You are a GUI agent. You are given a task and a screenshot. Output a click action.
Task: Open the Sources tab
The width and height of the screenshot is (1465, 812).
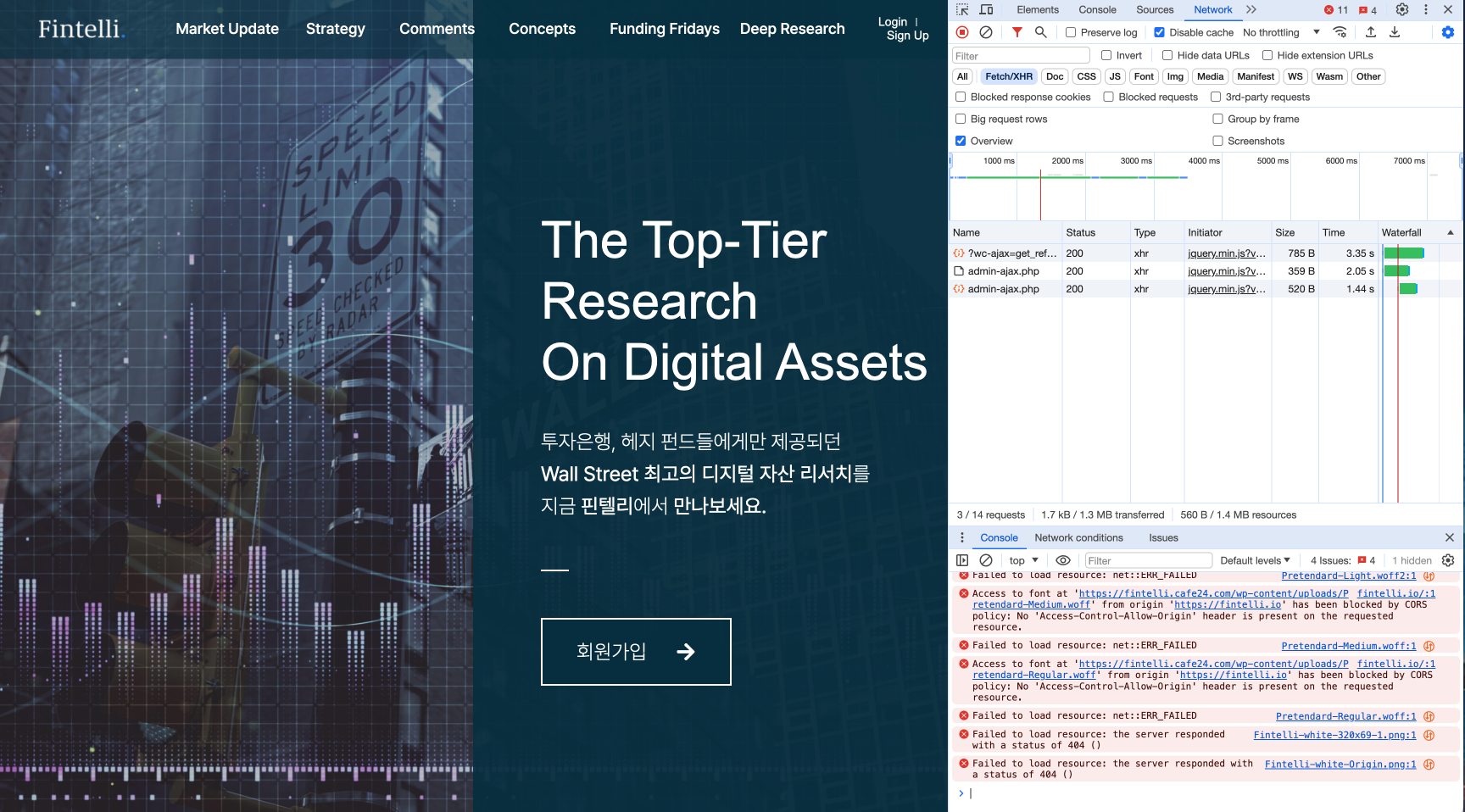[x=1155, y=10]
